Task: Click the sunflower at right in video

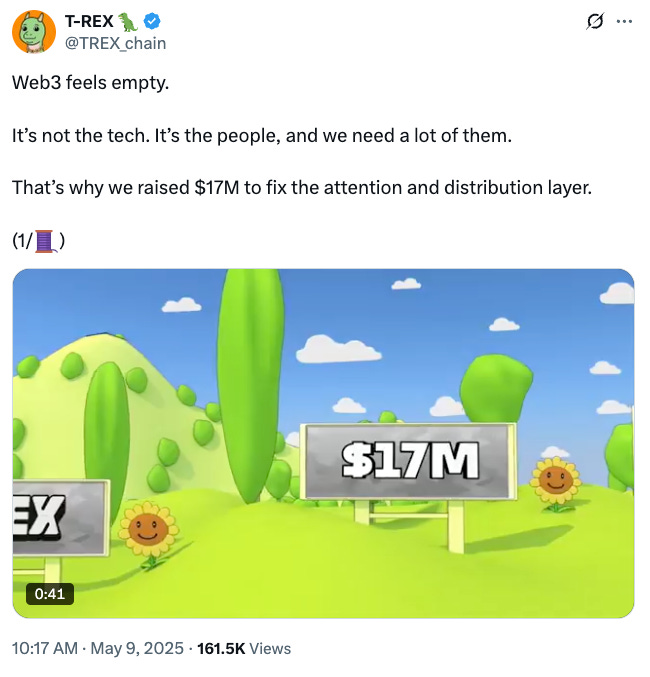Action: click(555, 482)
